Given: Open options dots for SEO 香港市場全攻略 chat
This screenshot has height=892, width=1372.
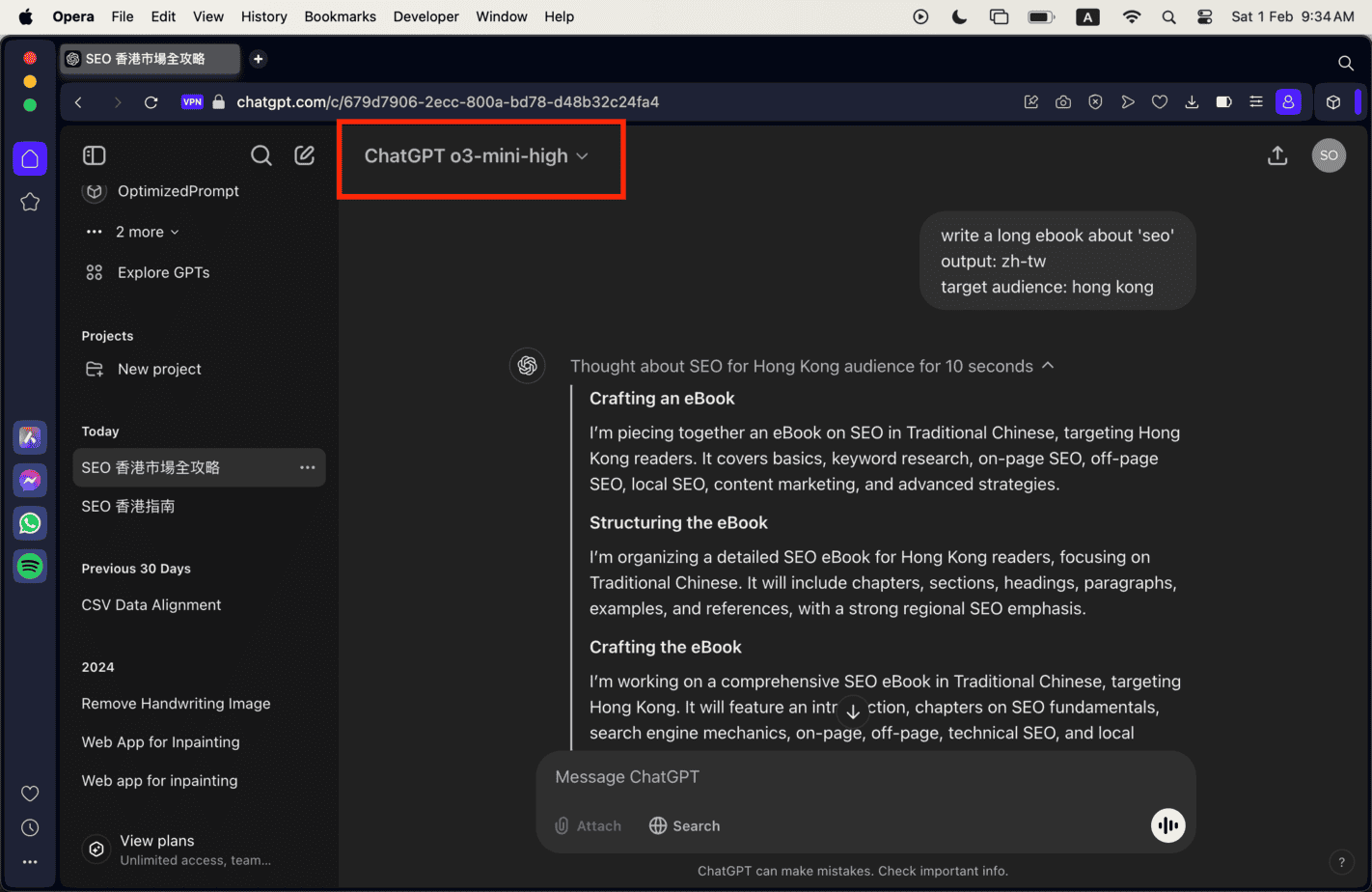Looking at the screenshot, I should (x=308, y=467).
